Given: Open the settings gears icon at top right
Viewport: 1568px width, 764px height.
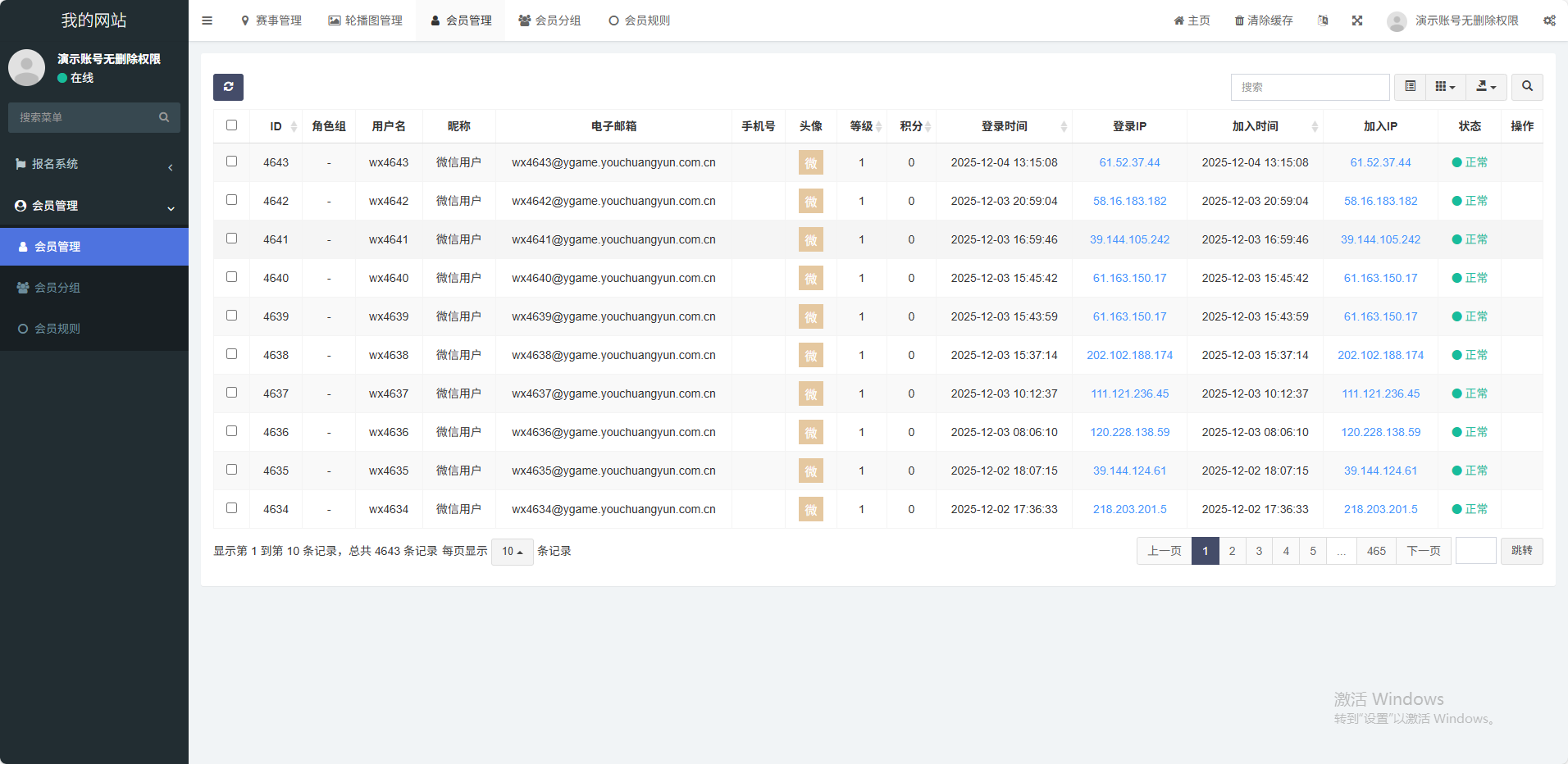Looking at the screenshot, I should pyautogui.click(x=1549, y=20).
